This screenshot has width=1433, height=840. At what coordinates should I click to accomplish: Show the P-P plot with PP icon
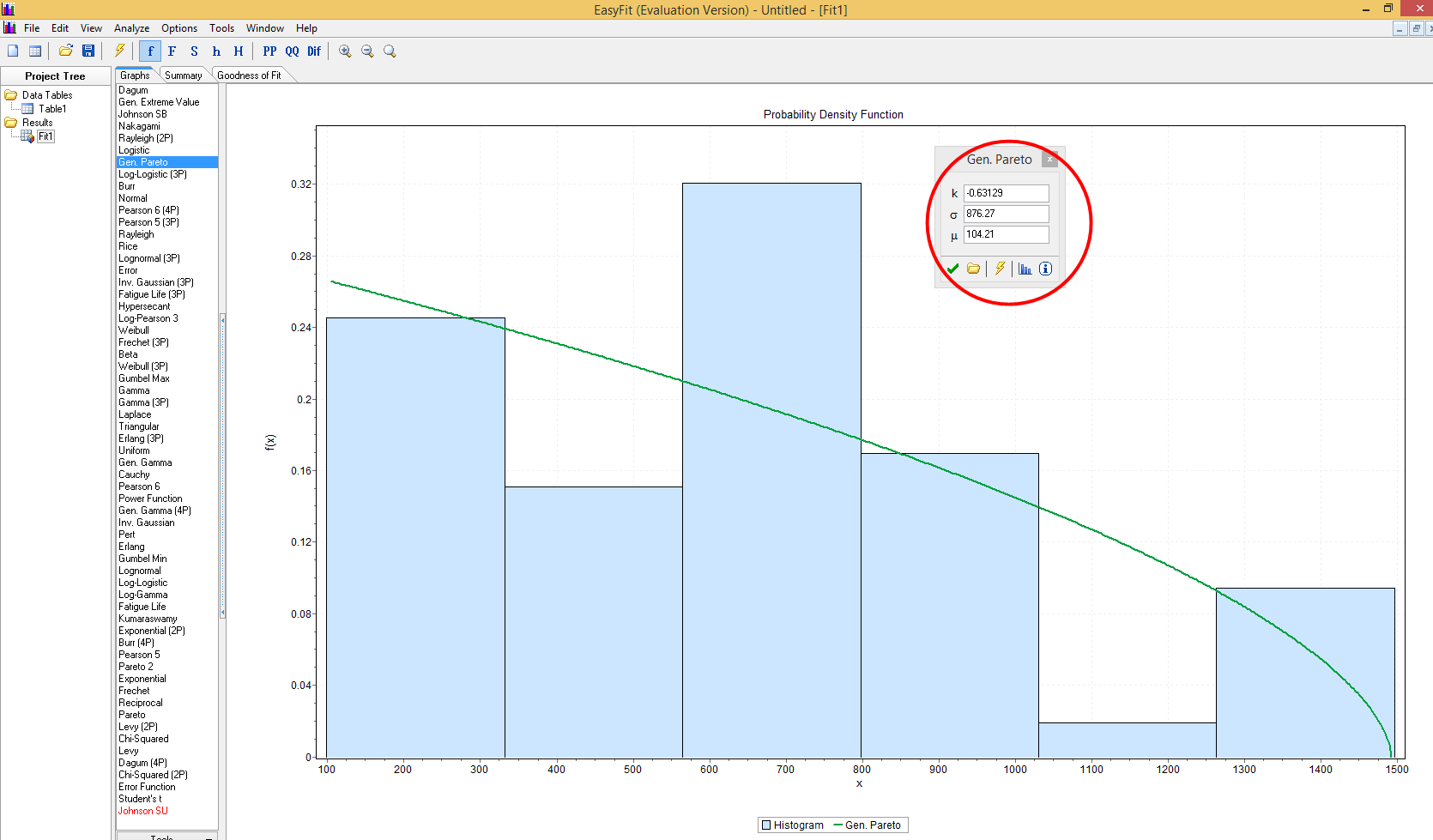(x=269, y=51)
